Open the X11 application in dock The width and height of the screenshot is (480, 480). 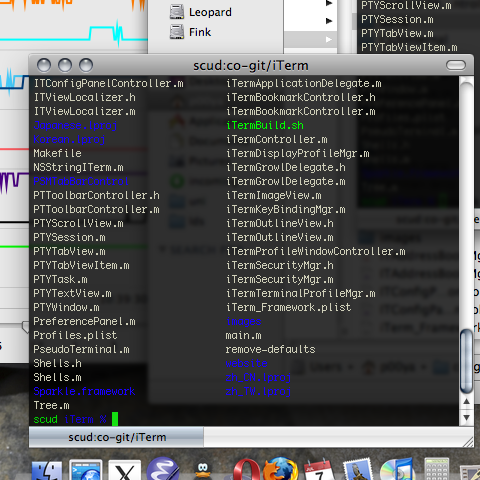point(125,471)
